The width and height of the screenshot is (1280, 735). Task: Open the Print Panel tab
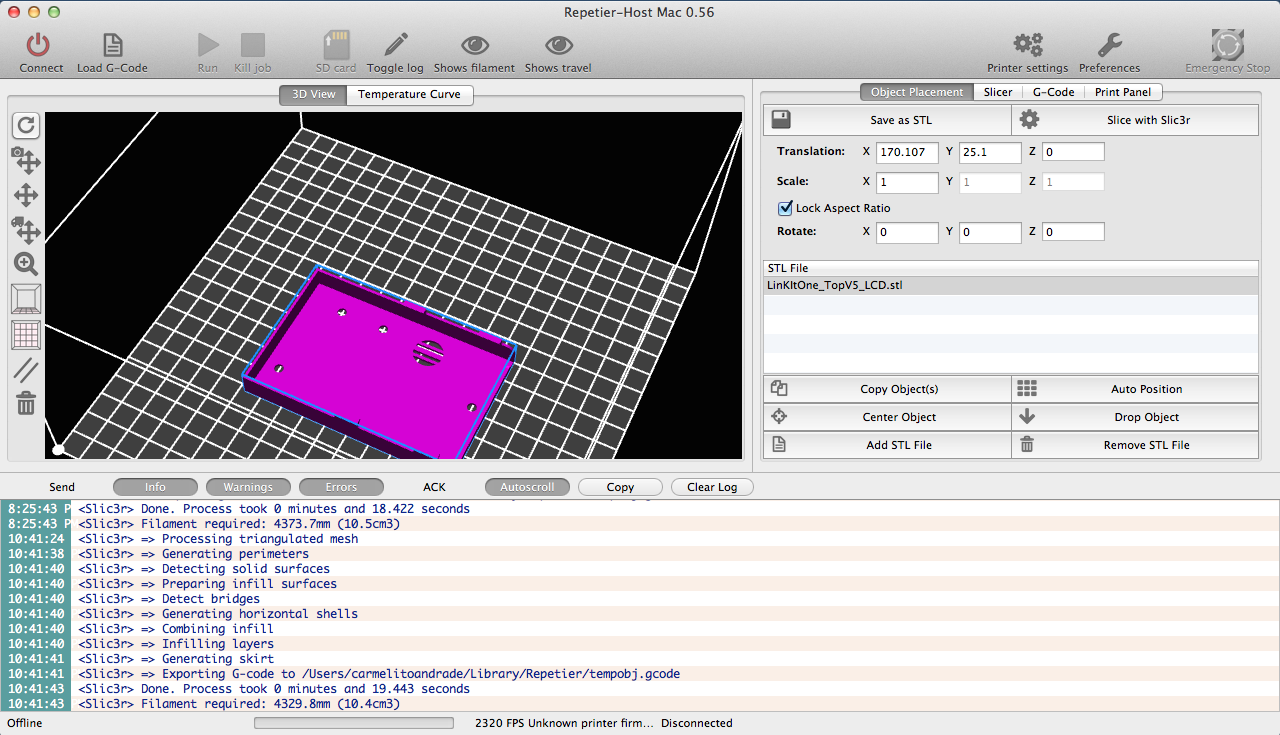pyautogui.click(x=1123, y=92)
